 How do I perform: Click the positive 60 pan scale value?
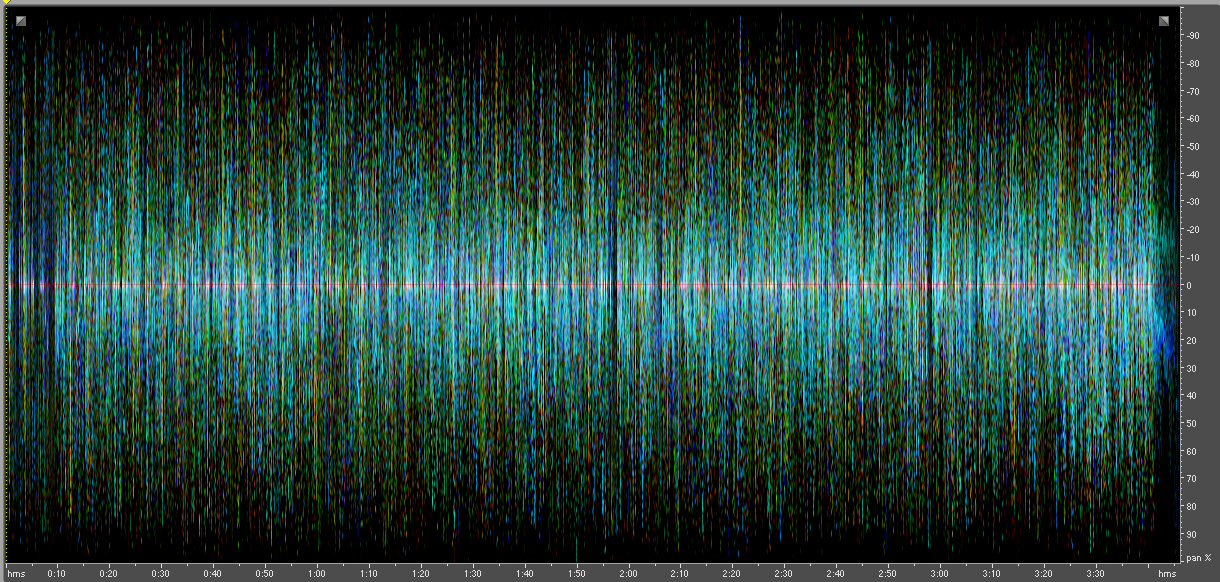point(1193,452)
